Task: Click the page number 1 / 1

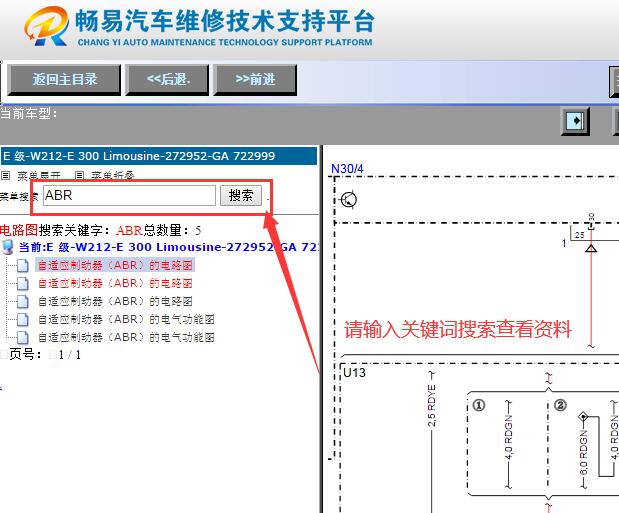Action: [69, 355]
